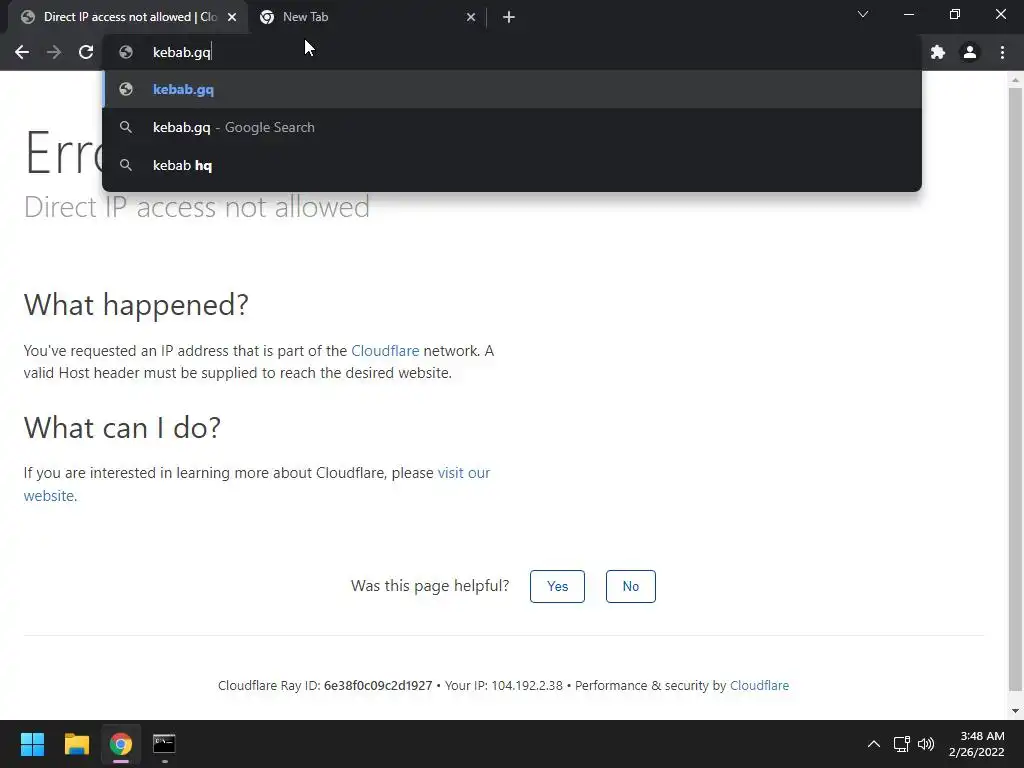Open the Command Prompt taskbar icon
The image size is (1024, 768).
(x=164, y=744)
